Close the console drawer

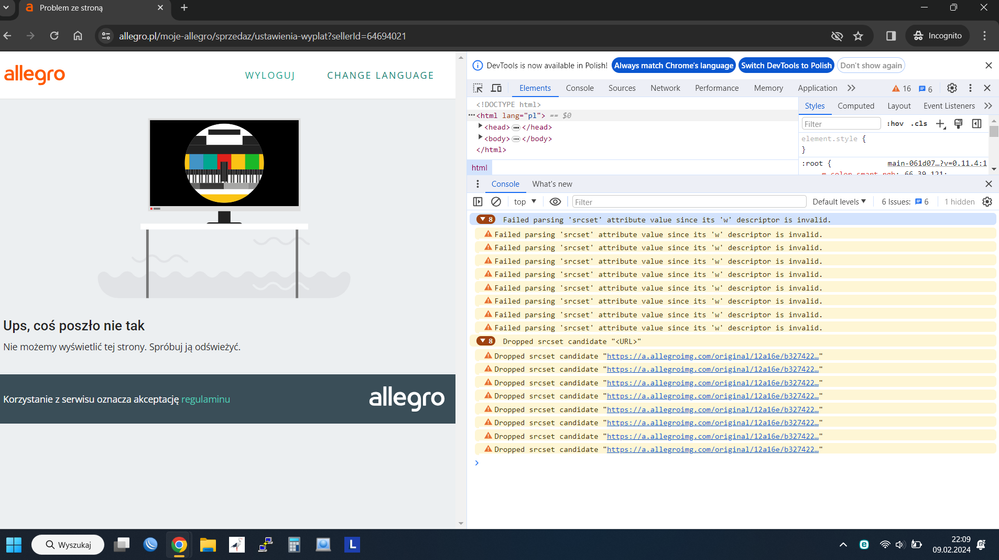[x=988, y=184]
